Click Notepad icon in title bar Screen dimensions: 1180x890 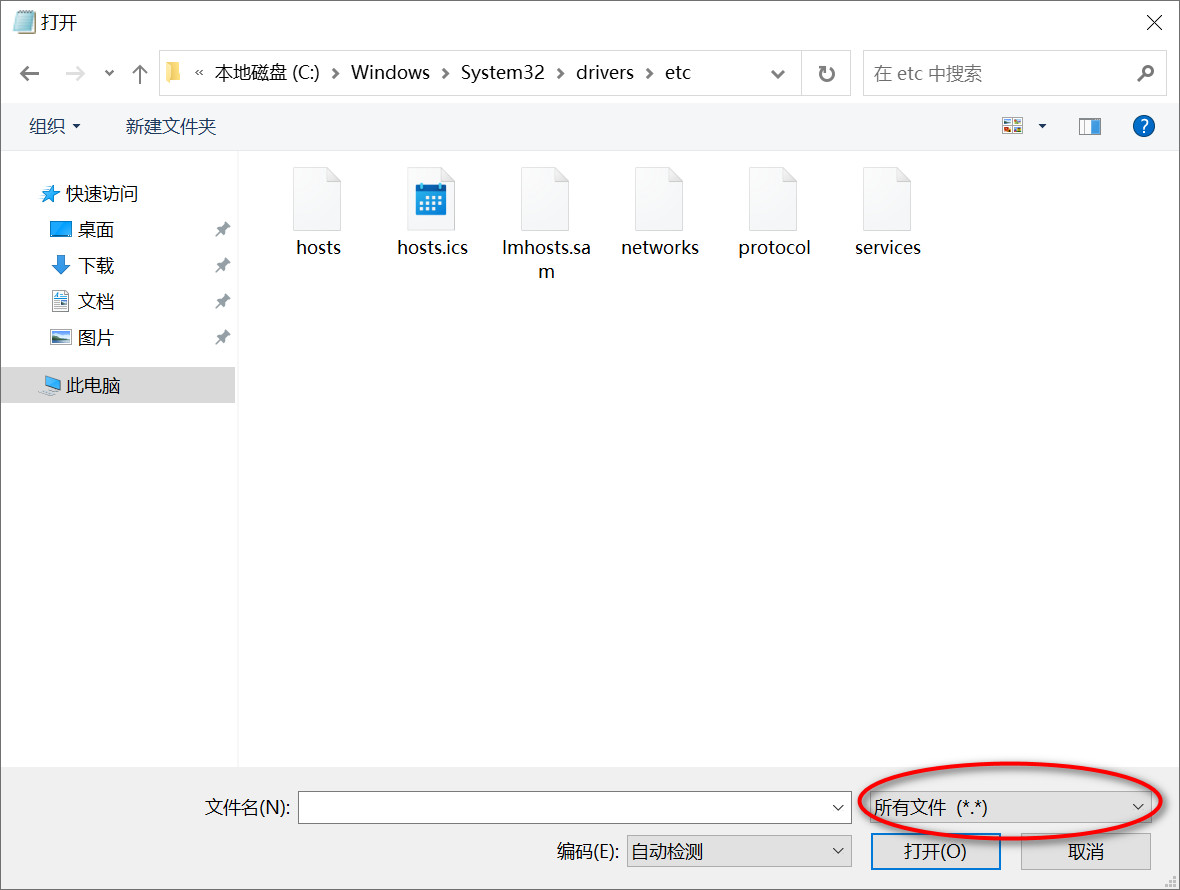24,22
